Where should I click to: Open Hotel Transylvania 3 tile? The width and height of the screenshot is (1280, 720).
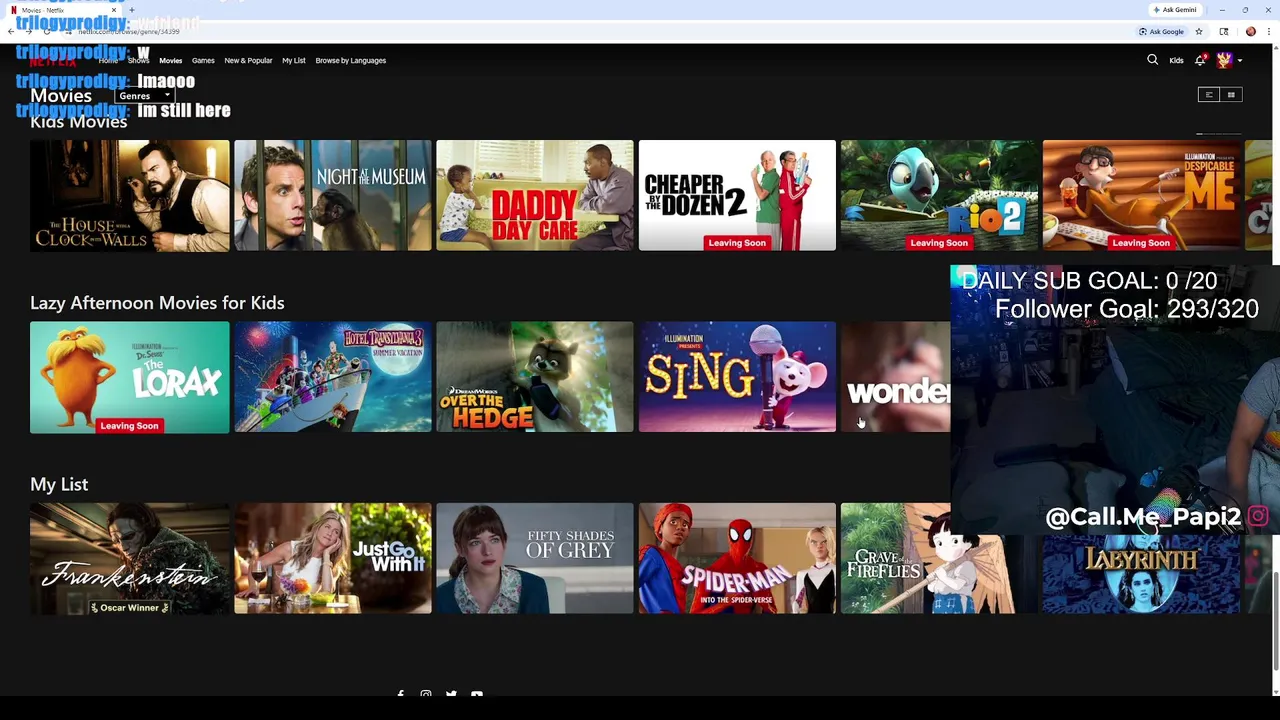pos(332,377)
